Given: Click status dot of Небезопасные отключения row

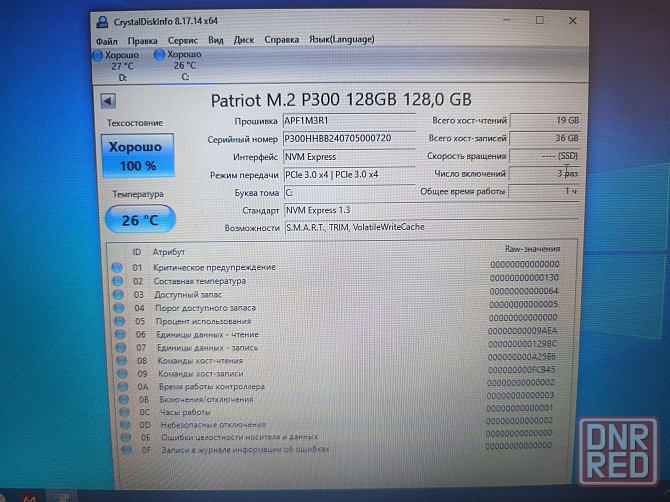Looking at the screenshot, I should tap(125, 425).
